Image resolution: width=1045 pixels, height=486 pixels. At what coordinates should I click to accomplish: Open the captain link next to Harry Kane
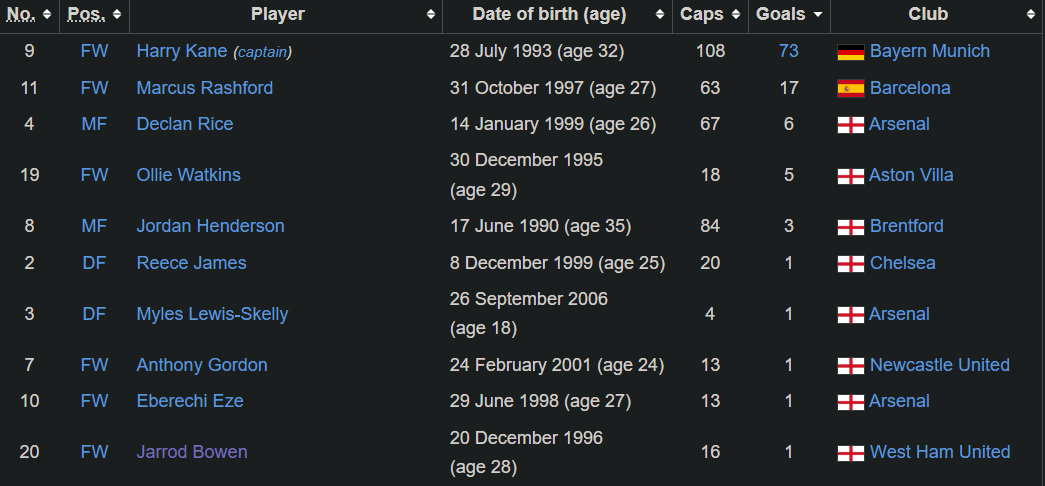pos(262,52)
